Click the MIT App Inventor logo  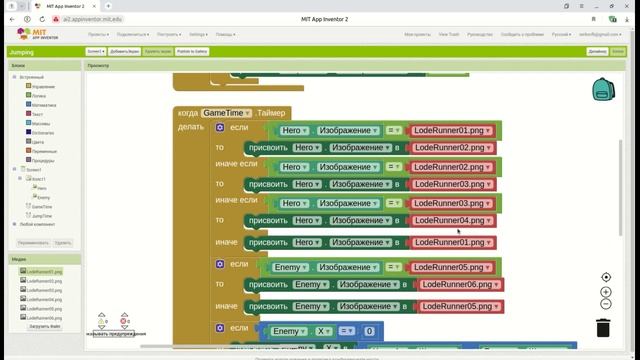[x=38, y=34]
